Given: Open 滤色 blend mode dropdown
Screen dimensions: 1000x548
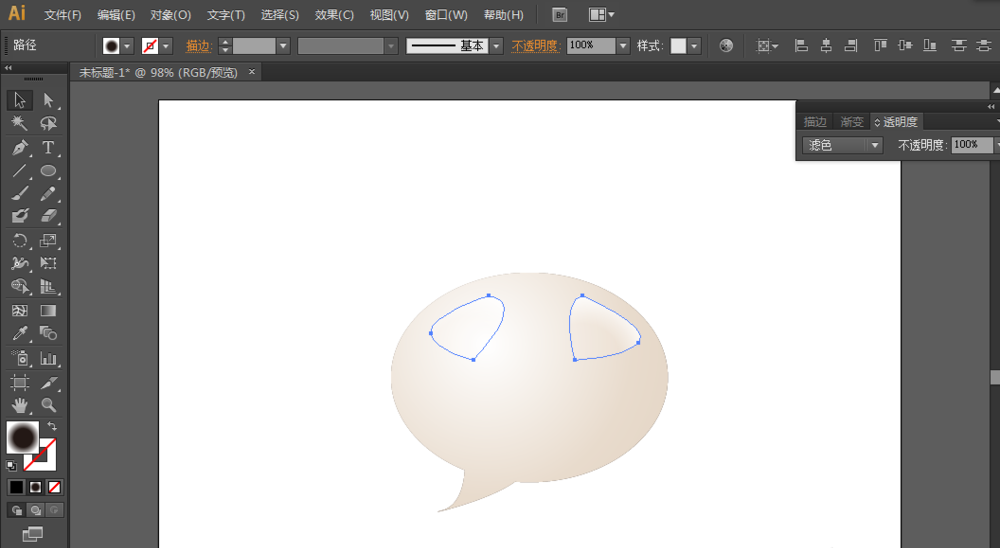Looking at the screenshot, I should (842, 145).
